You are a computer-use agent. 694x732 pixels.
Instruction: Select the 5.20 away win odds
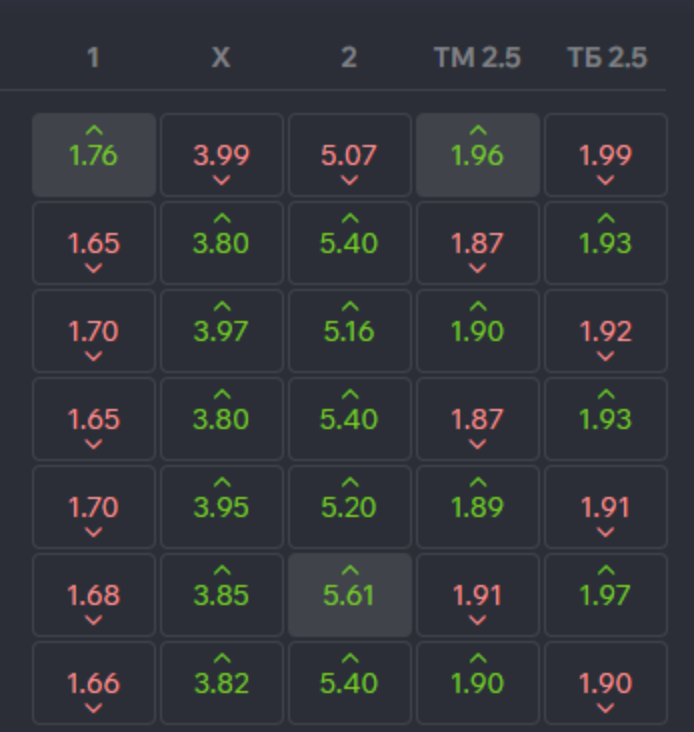(350, 507)
